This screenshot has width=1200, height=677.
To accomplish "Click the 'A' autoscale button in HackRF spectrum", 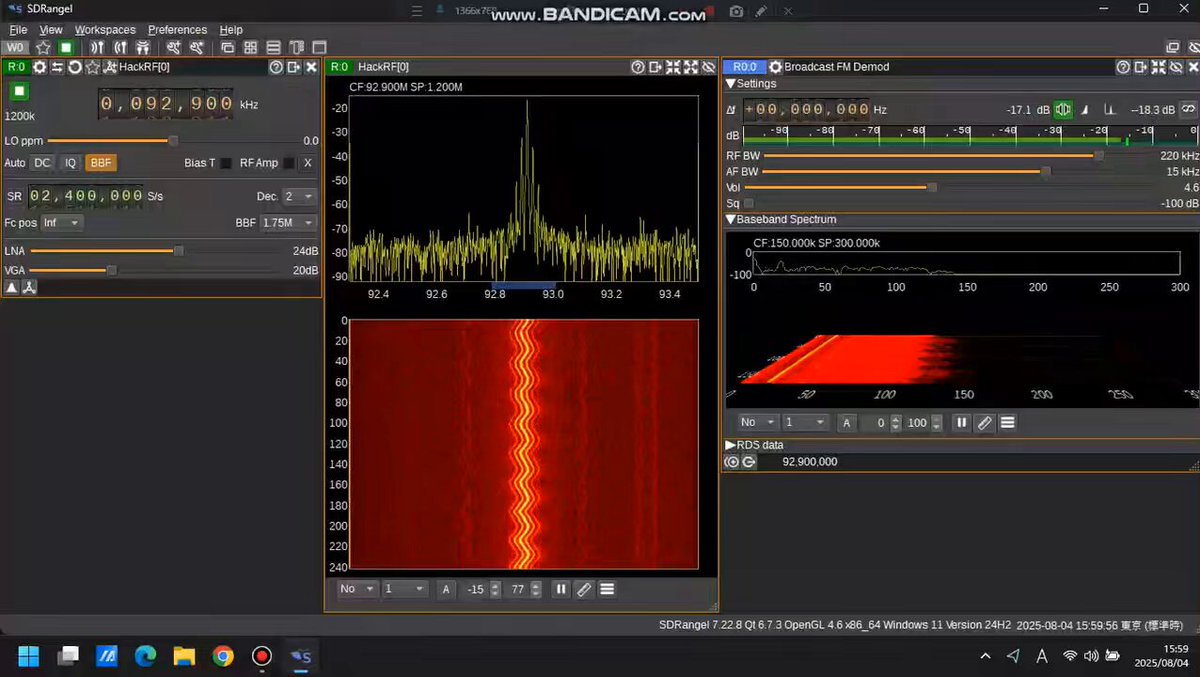I will 446,589.
